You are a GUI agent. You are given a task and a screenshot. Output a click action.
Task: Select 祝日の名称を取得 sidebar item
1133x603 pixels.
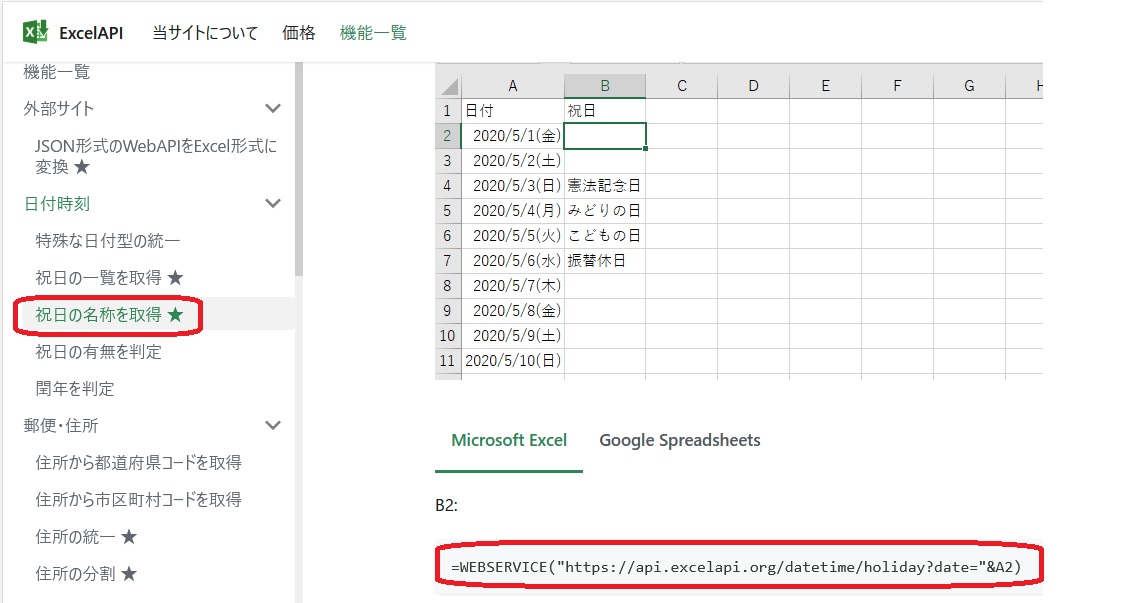pyautogui.click(x=109, y=315)
